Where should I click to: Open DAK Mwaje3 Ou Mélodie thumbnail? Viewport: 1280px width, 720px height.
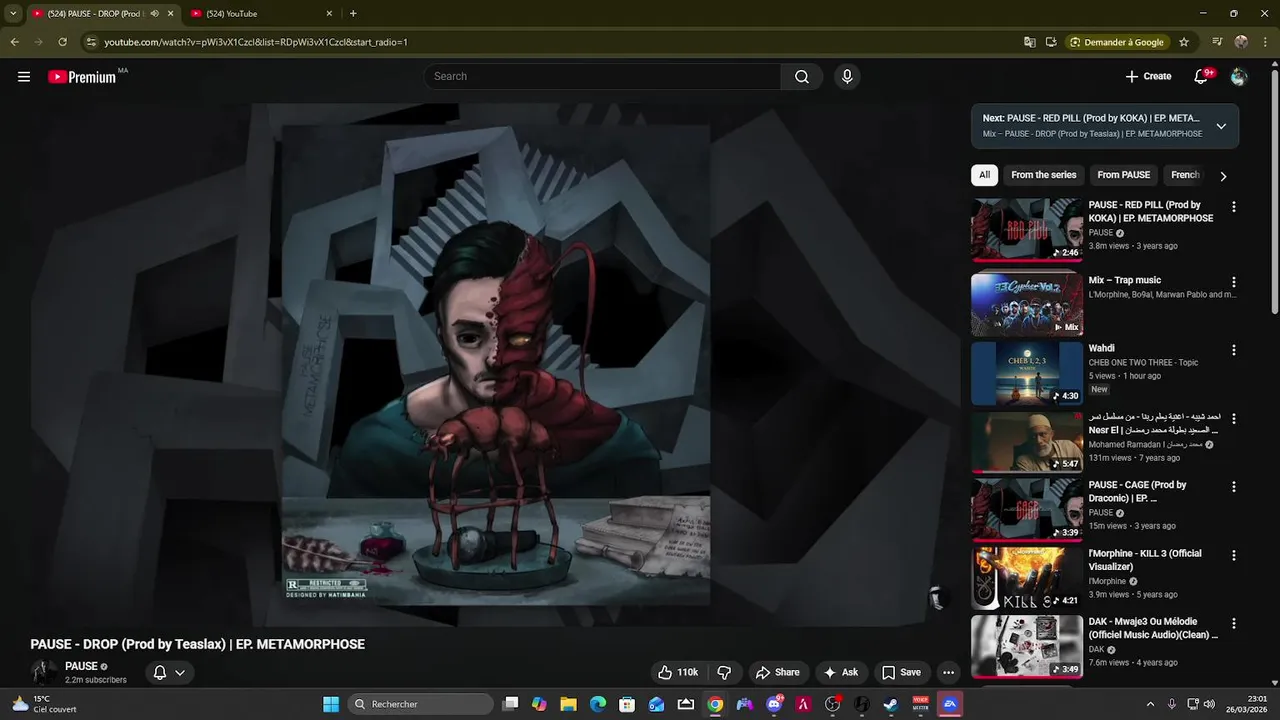pyautogui.click(x=1027, y=646)
